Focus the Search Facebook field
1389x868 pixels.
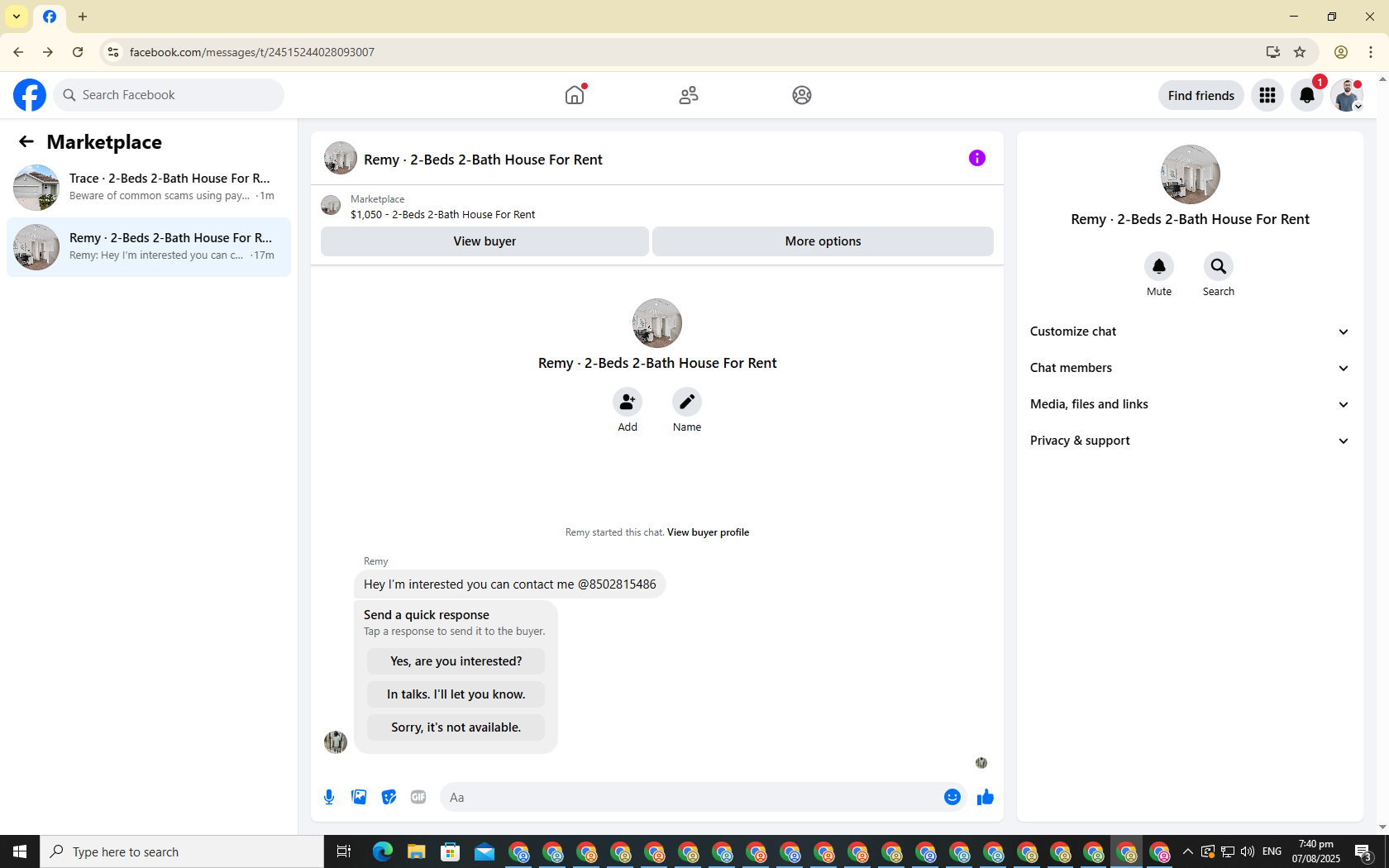[169, 95]
